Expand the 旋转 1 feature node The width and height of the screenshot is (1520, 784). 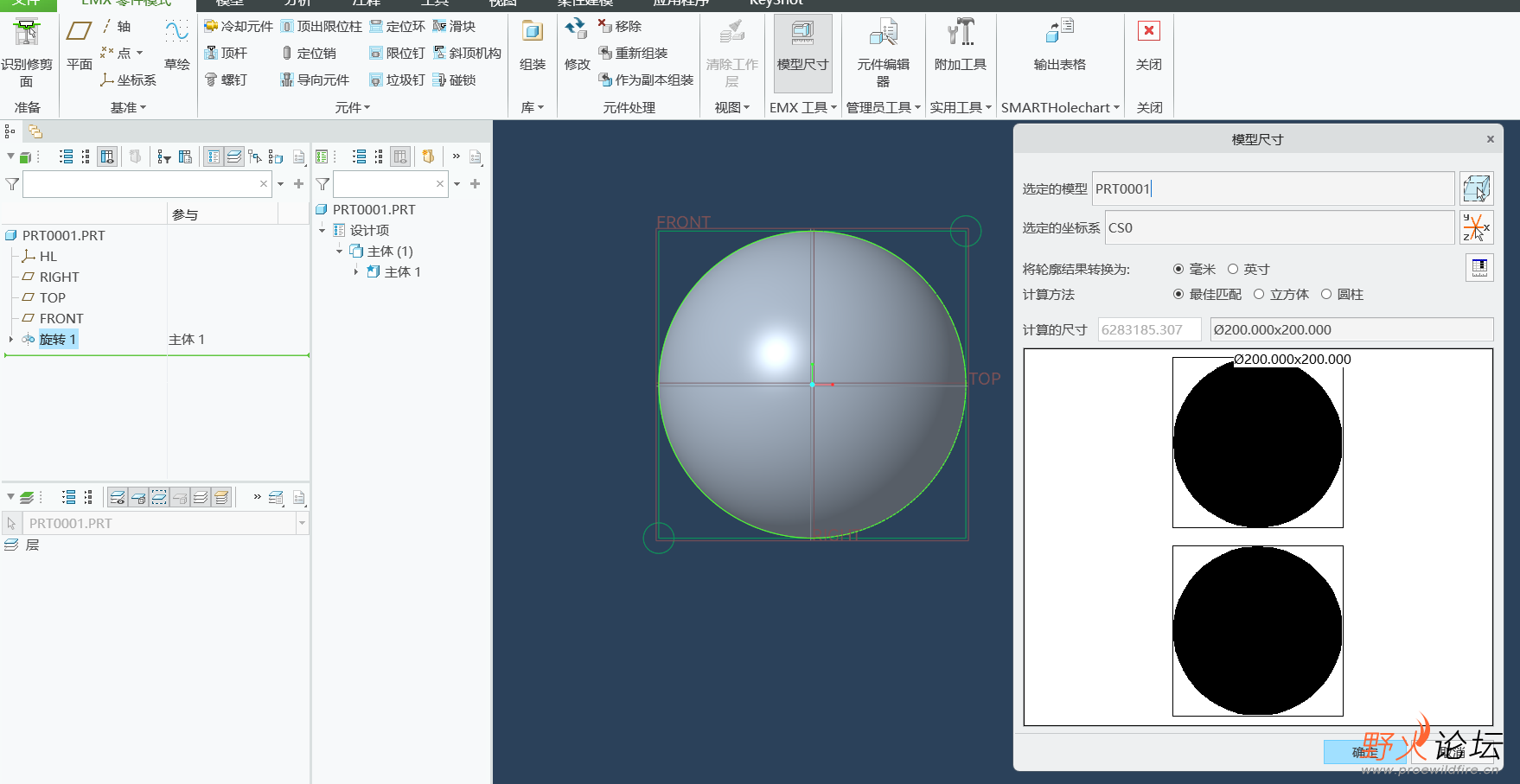11,340
